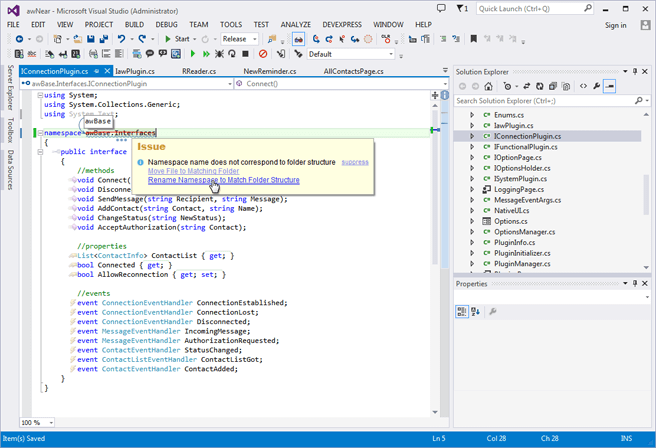Open the 100 % zoom level dropdown

coord(37,423)
